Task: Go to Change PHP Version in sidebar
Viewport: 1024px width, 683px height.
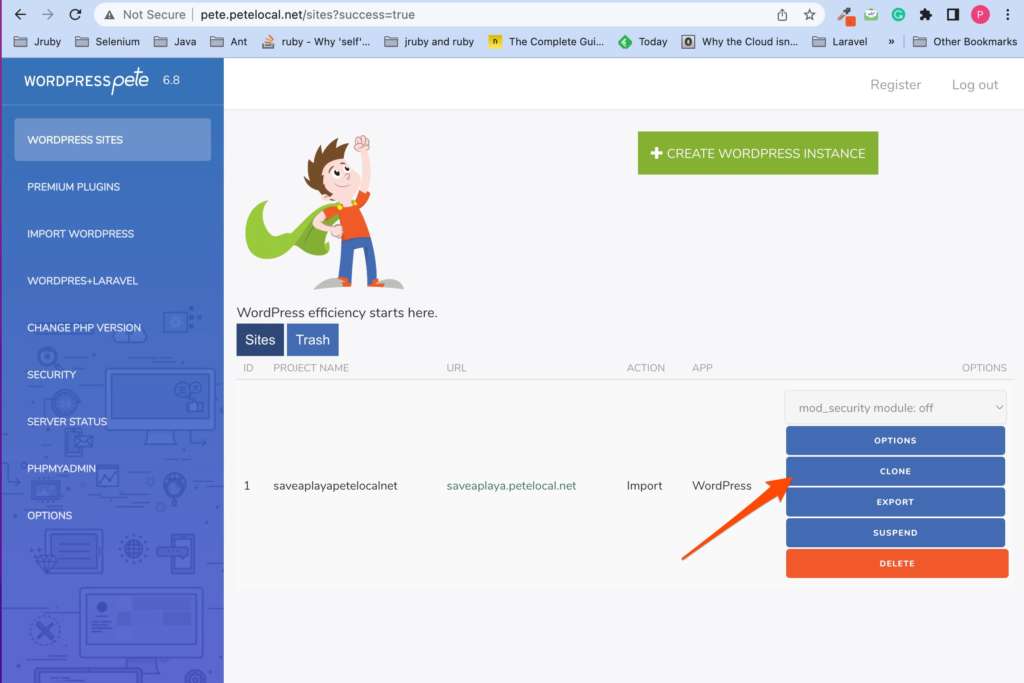Action: [84, 328]
